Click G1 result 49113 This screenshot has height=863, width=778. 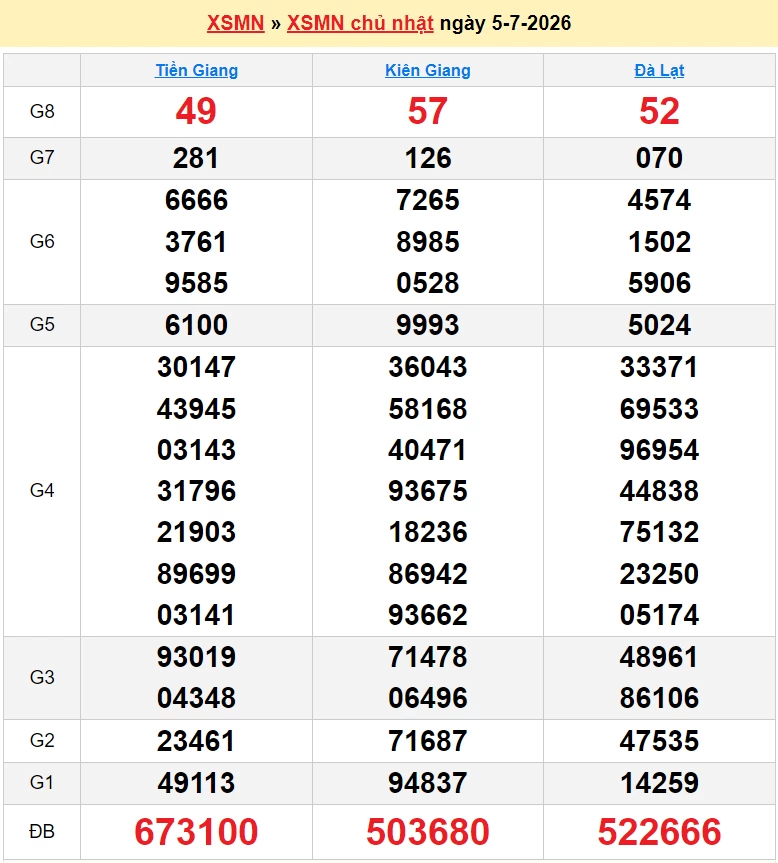tap(196, 783)
